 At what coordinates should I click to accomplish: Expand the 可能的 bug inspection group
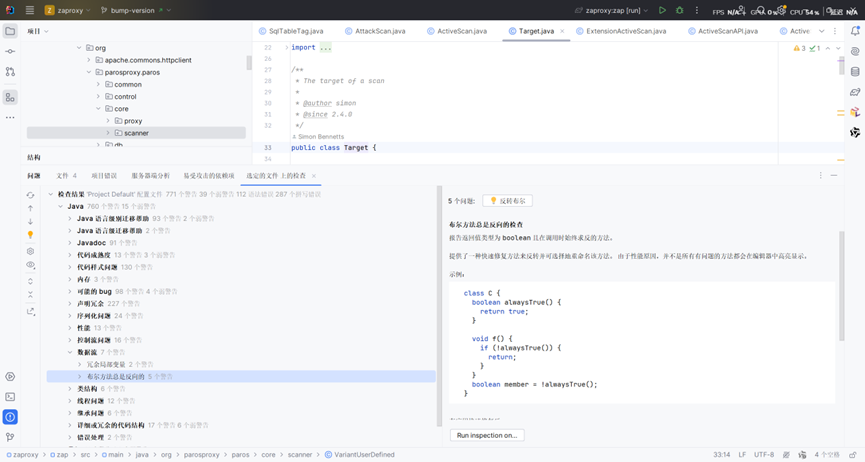coord(70,291)
